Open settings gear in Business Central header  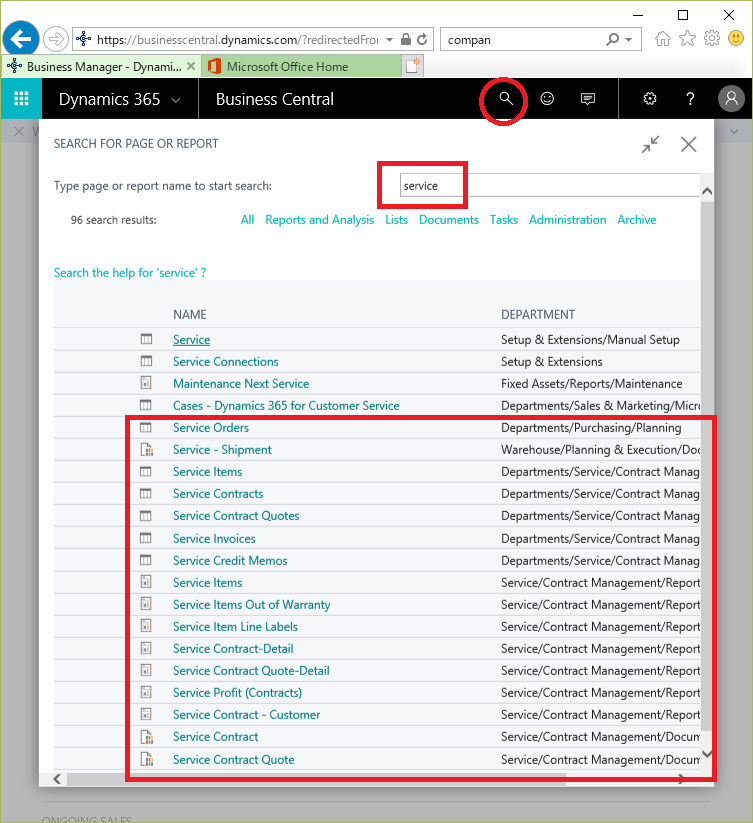[650, 99]
